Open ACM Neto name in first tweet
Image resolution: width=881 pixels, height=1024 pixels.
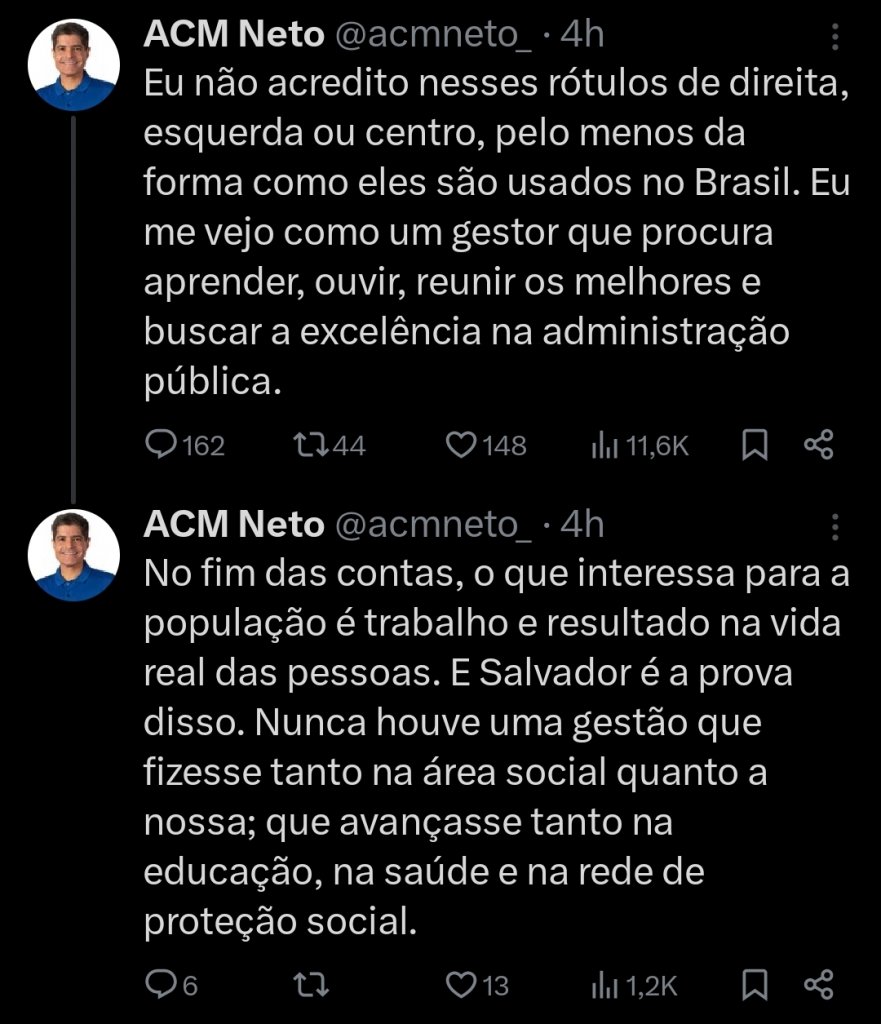click(234, 35)
